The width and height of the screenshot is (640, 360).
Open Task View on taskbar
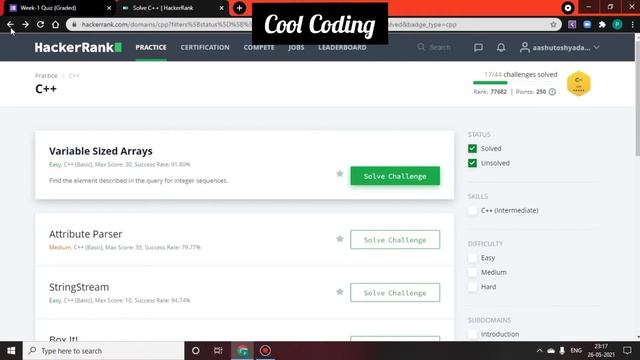click(218, 351)
